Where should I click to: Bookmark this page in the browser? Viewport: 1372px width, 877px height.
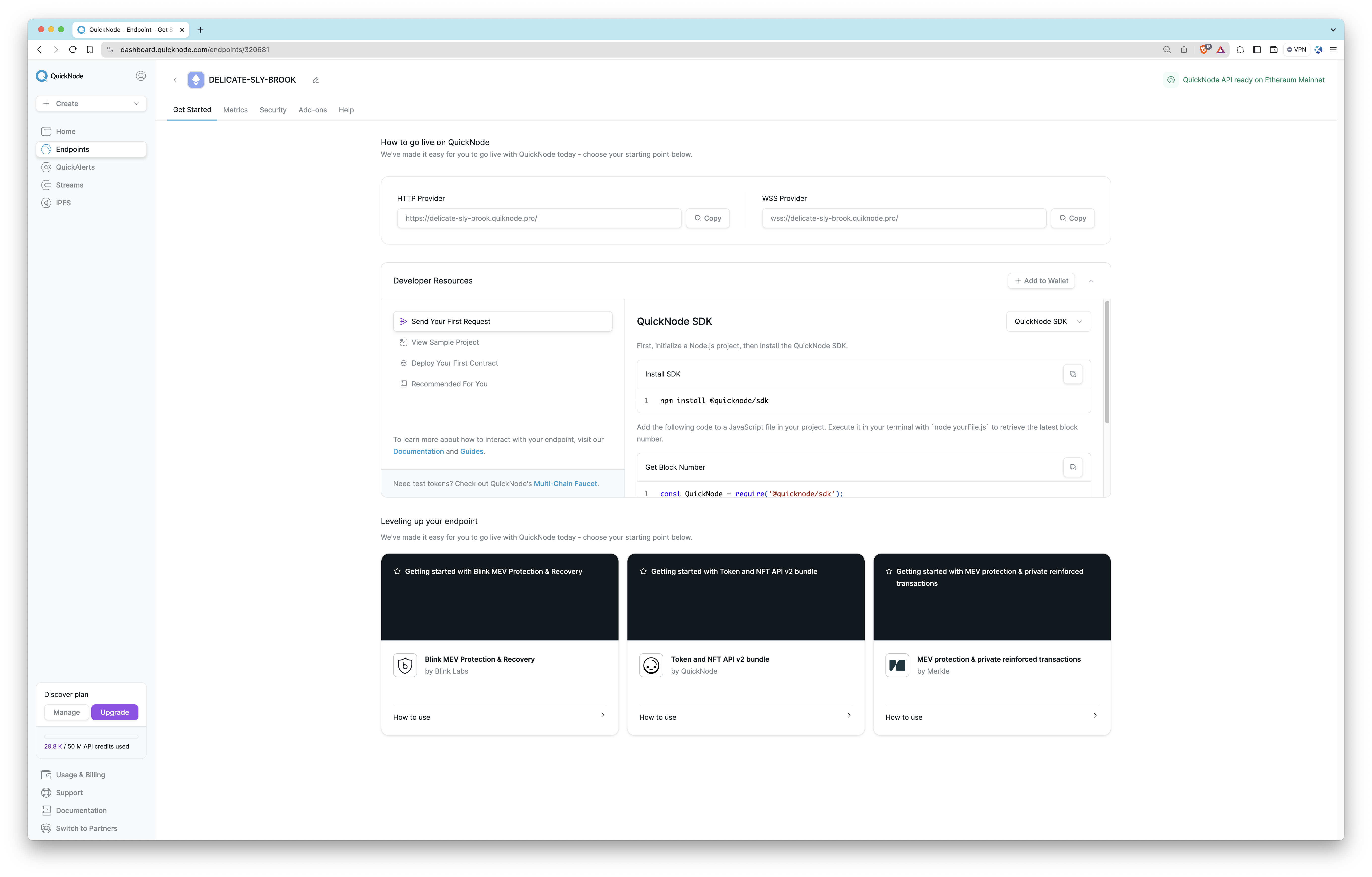coord(90,50)
